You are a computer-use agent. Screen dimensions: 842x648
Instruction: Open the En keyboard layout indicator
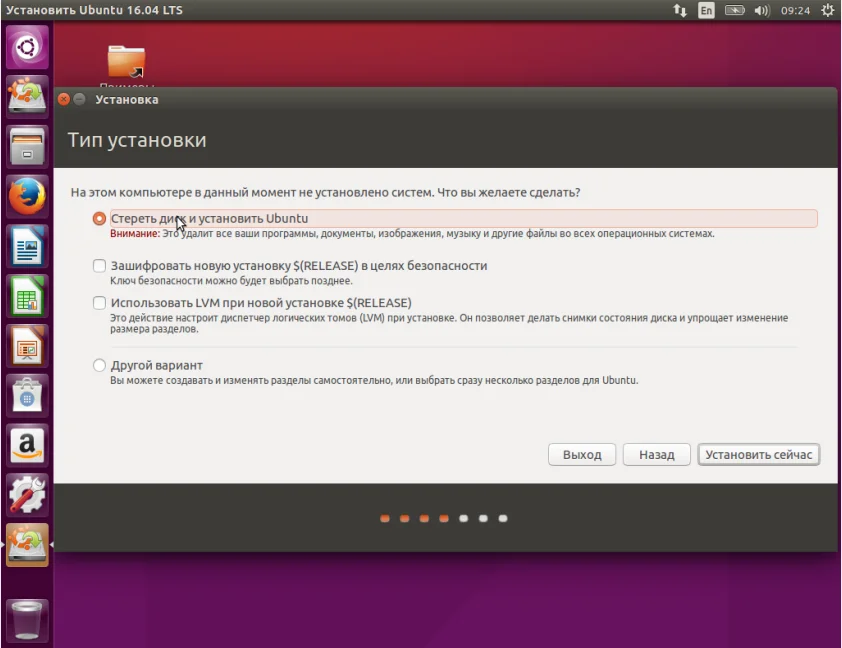click(x=706, y=10)
